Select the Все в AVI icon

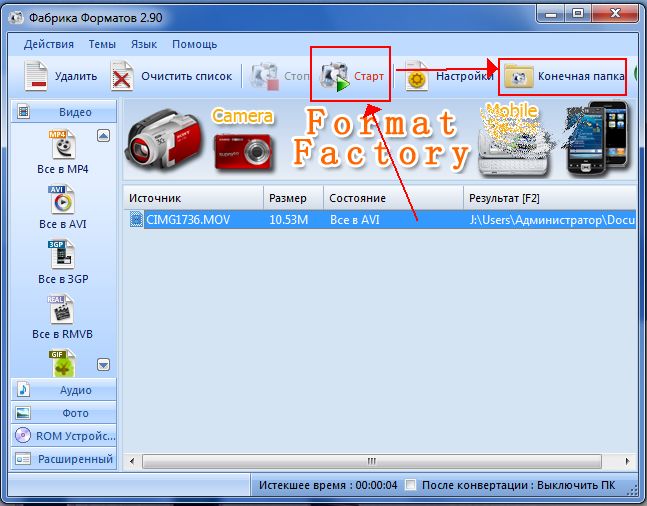[x=62, y=200]
